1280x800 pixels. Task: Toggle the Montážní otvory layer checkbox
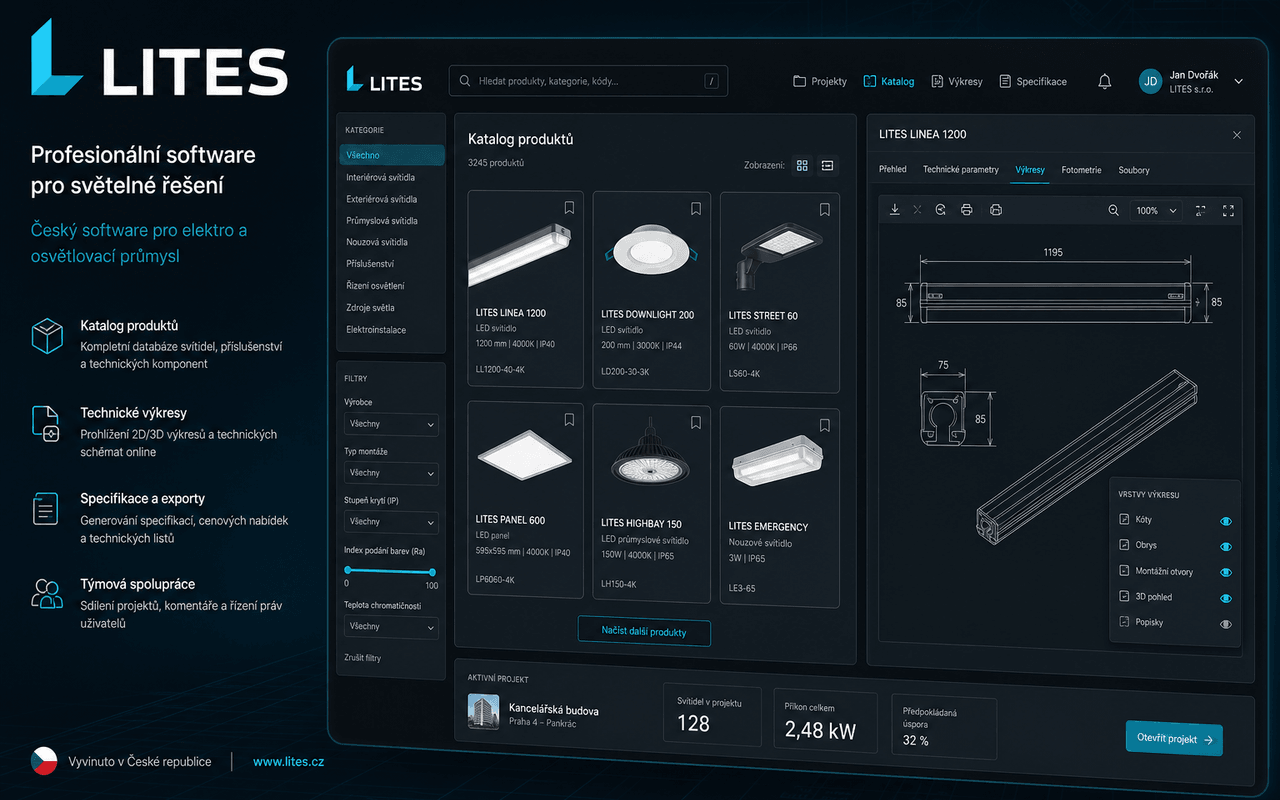pyautogui.click(x=1124, y=571)
